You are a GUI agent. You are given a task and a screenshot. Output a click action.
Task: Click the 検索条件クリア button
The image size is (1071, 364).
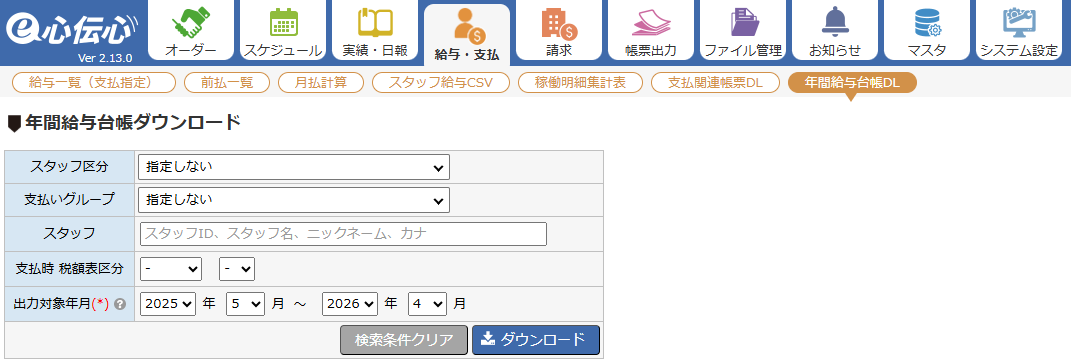coord(404,340)
